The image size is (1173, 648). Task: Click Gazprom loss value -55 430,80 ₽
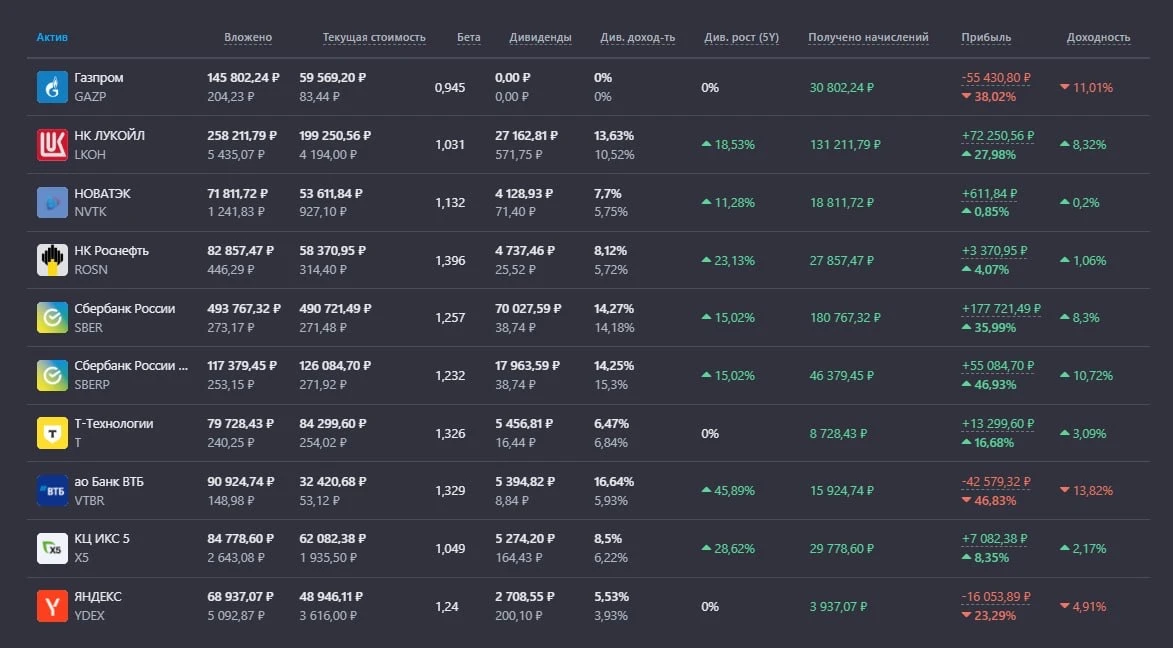996,78
